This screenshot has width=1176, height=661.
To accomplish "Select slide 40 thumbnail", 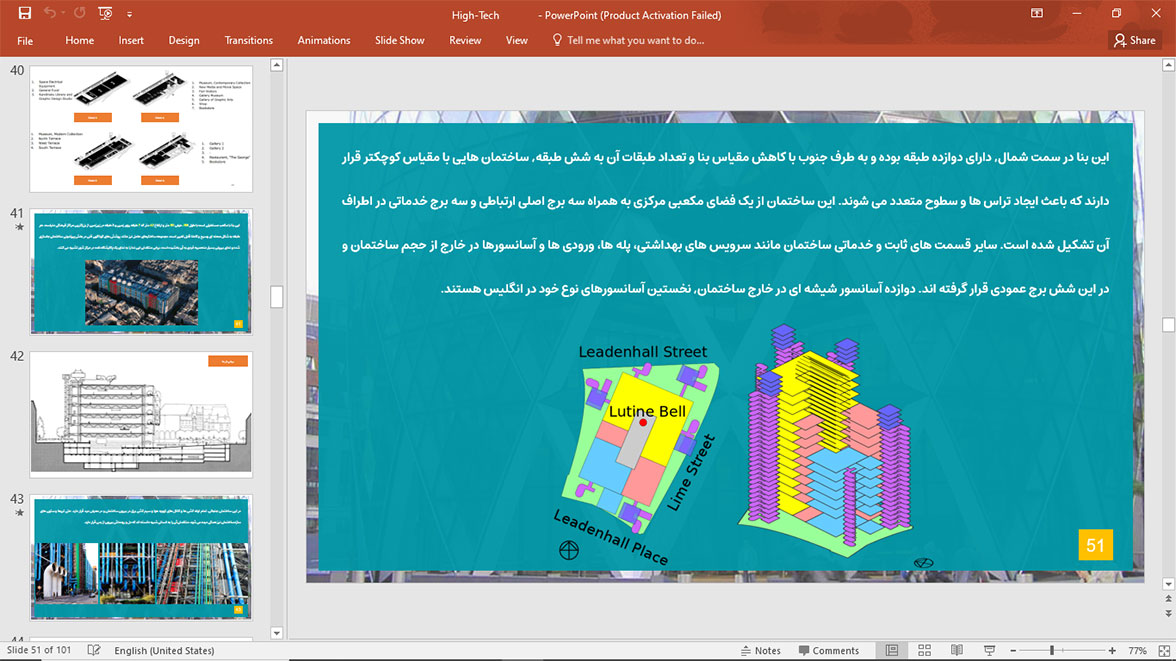I will 141,129.
